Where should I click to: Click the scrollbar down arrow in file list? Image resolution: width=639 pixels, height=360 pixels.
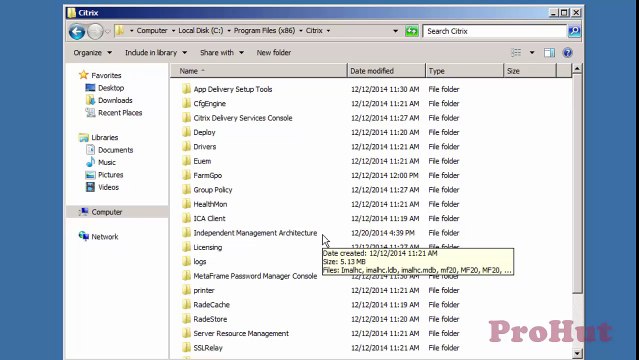577,353
